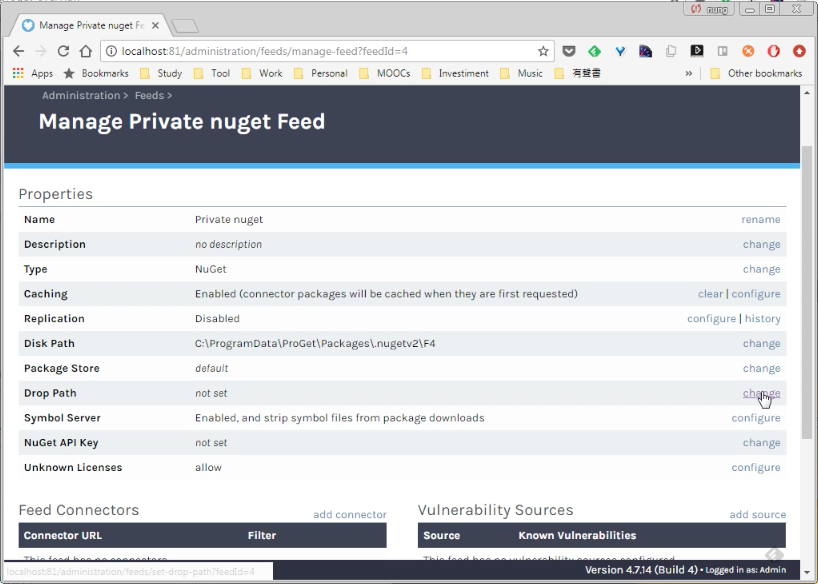
Task: Open the MOOCs bookmarks folder
Action: click(385, 73)
